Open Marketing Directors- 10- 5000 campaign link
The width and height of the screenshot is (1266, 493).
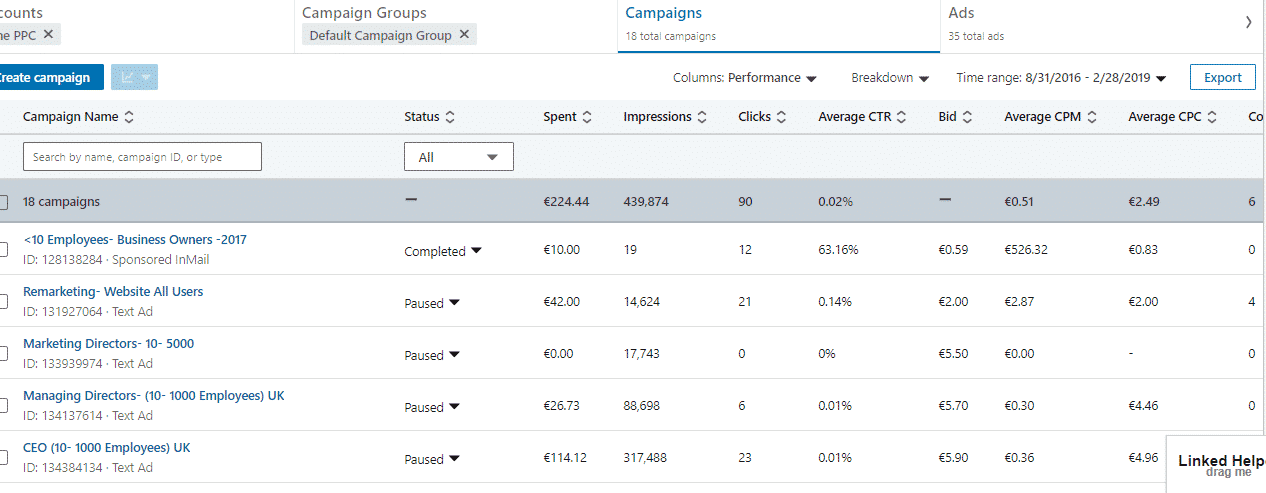108,344
